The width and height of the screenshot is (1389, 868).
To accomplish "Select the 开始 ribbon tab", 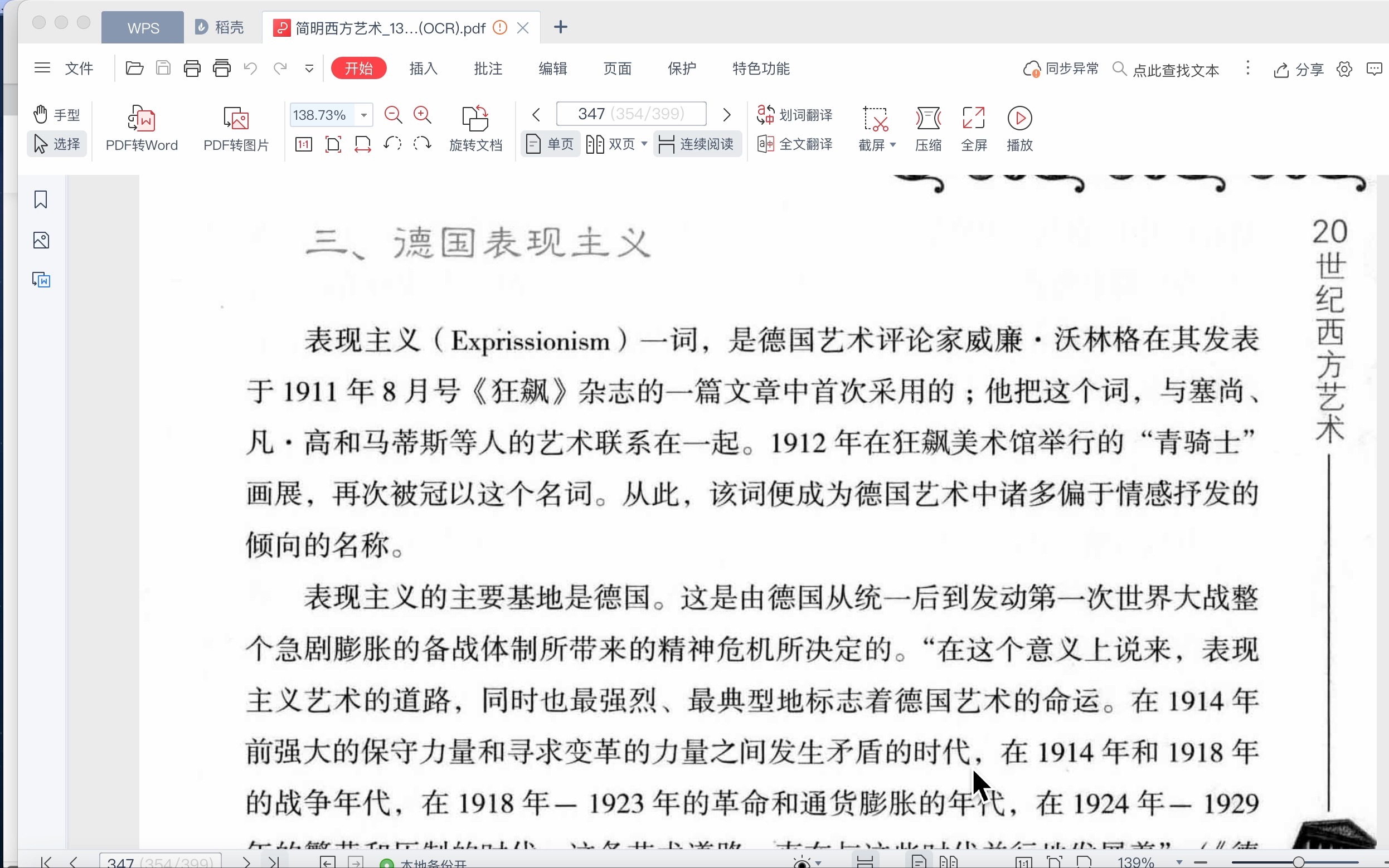I will pos(359,69).
